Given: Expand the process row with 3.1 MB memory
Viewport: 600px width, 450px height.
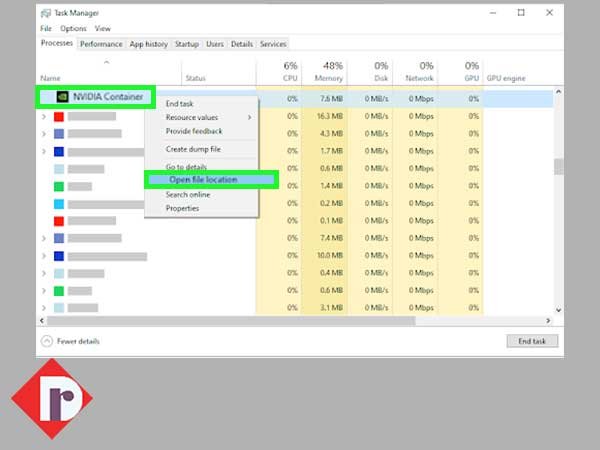Looking at the screenshot, I should click(x=44, y=308).
